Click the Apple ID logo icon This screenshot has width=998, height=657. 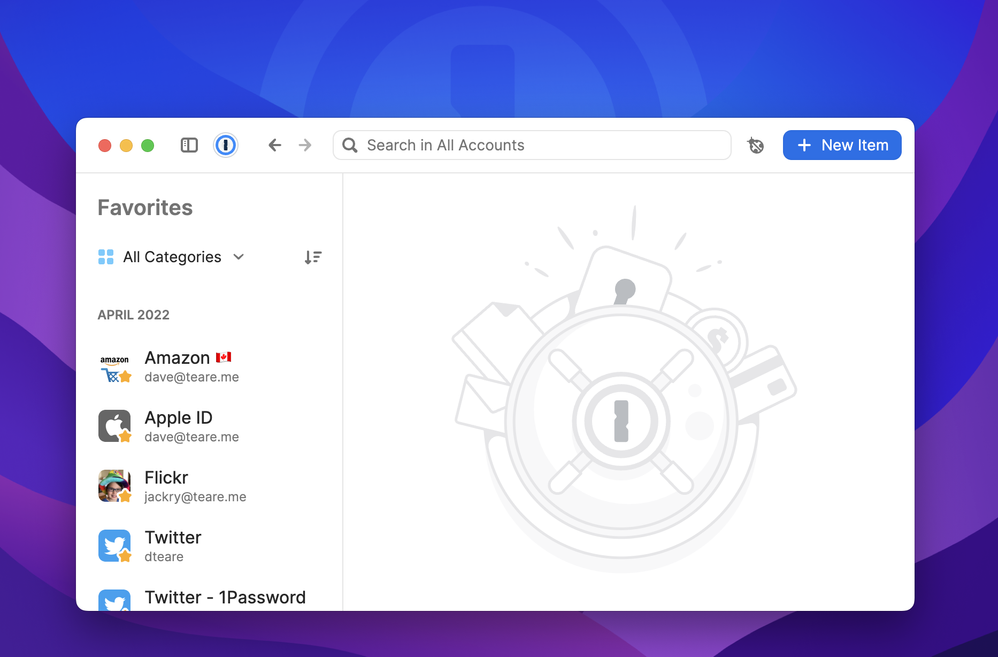115,426
